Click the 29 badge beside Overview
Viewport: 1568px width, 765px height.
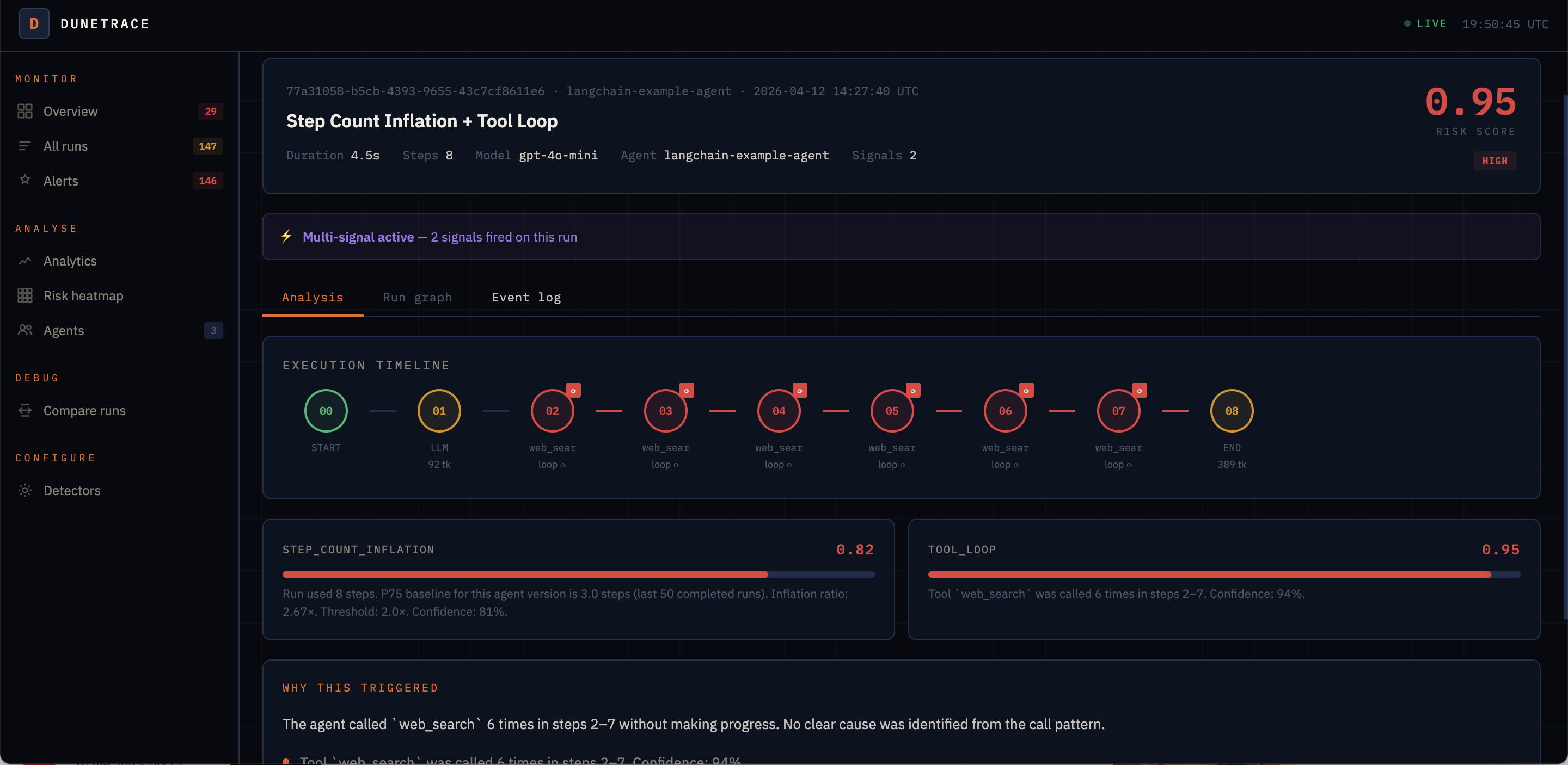click(211, 112)
